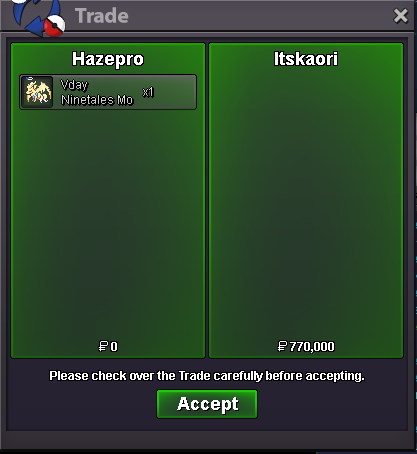417x454 pixels.
Task: Click the Pokedollar symbol beside 770,000
Action: 282,346
